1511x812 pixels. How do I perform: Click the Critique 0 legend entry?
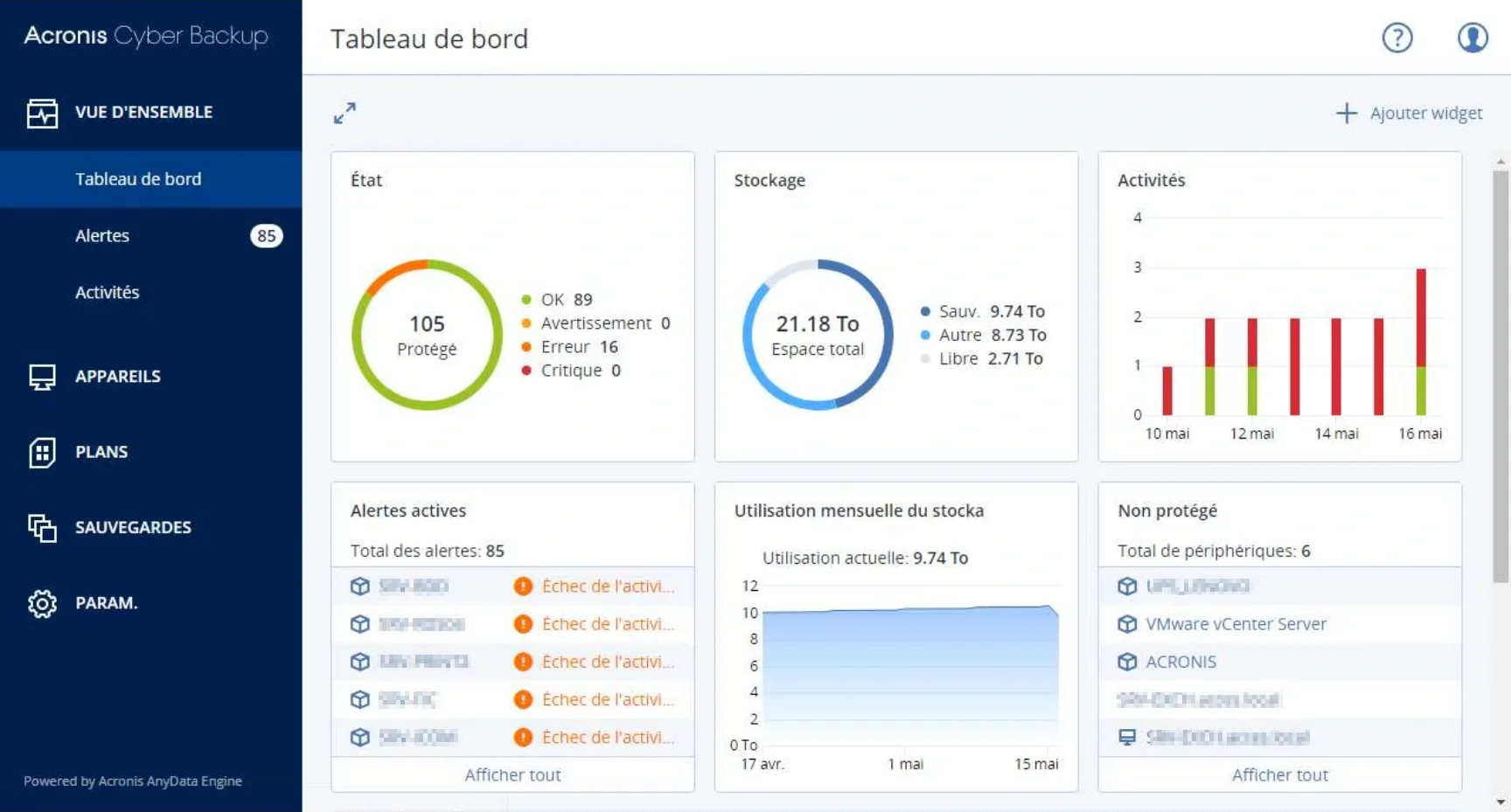click(x=571, y=371)
